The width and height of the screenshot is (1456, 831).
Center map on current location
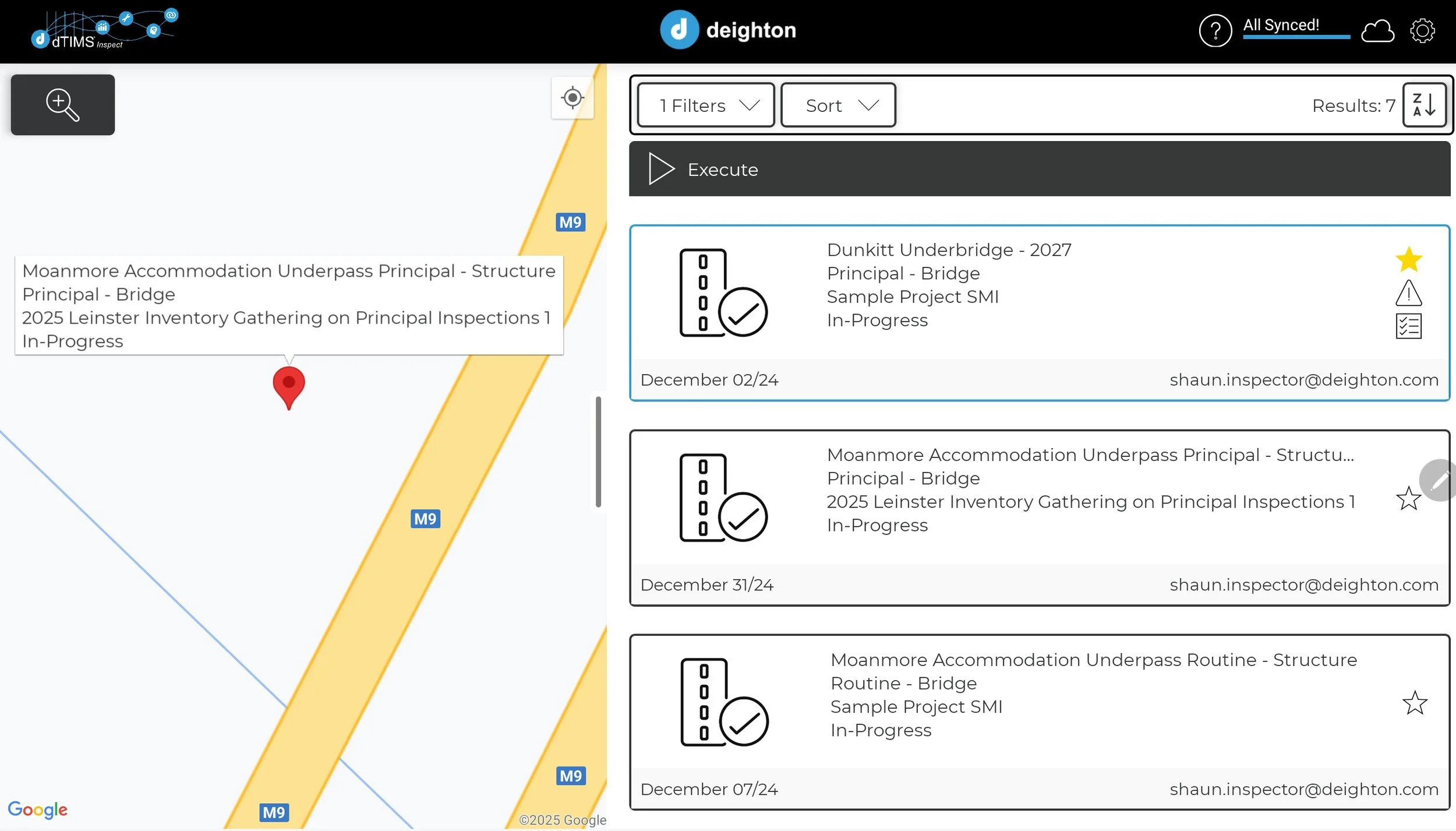[572, 98]
